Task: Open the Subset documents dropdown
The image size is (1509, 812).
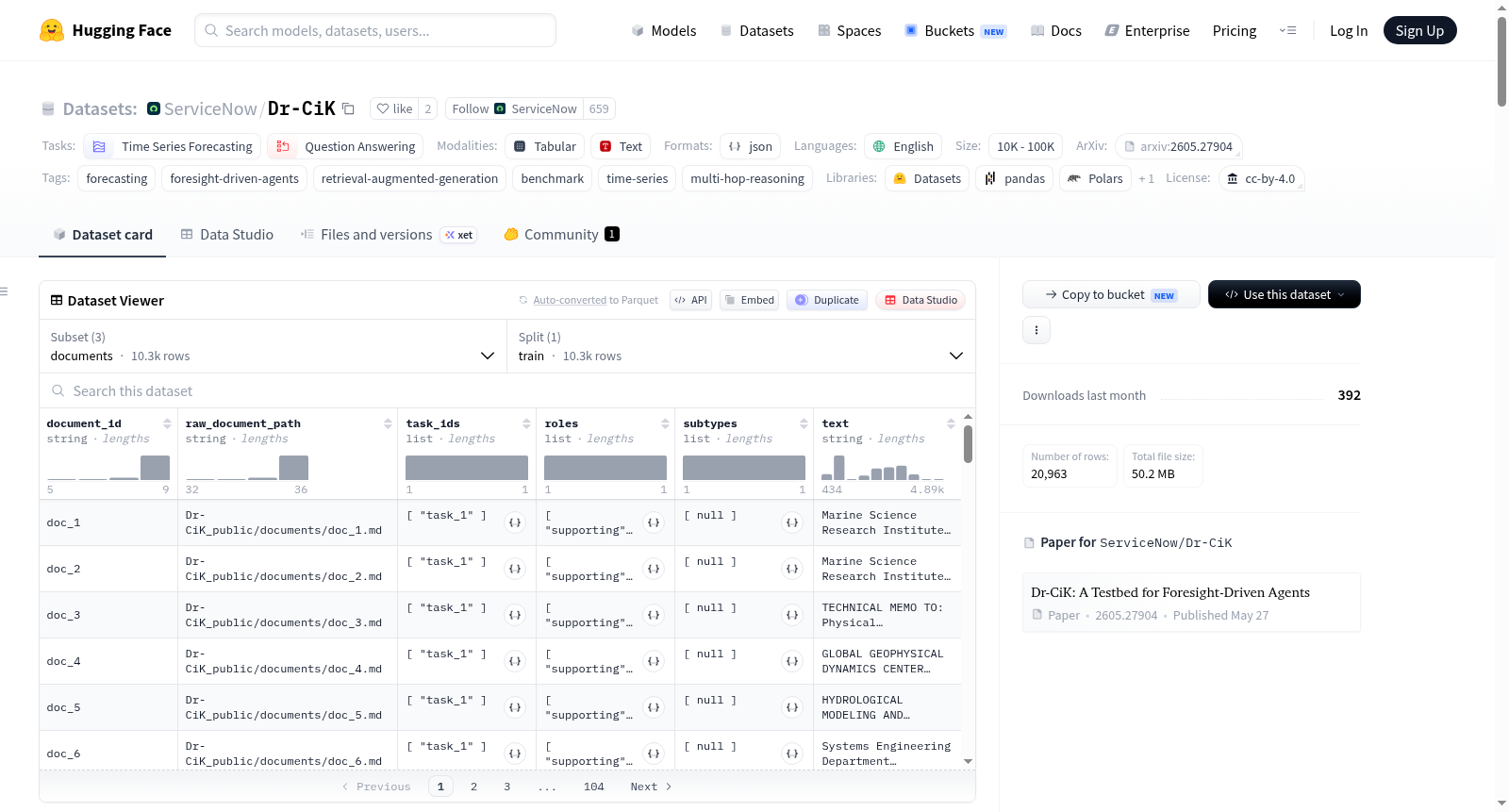Action: (x=274, y=346)
